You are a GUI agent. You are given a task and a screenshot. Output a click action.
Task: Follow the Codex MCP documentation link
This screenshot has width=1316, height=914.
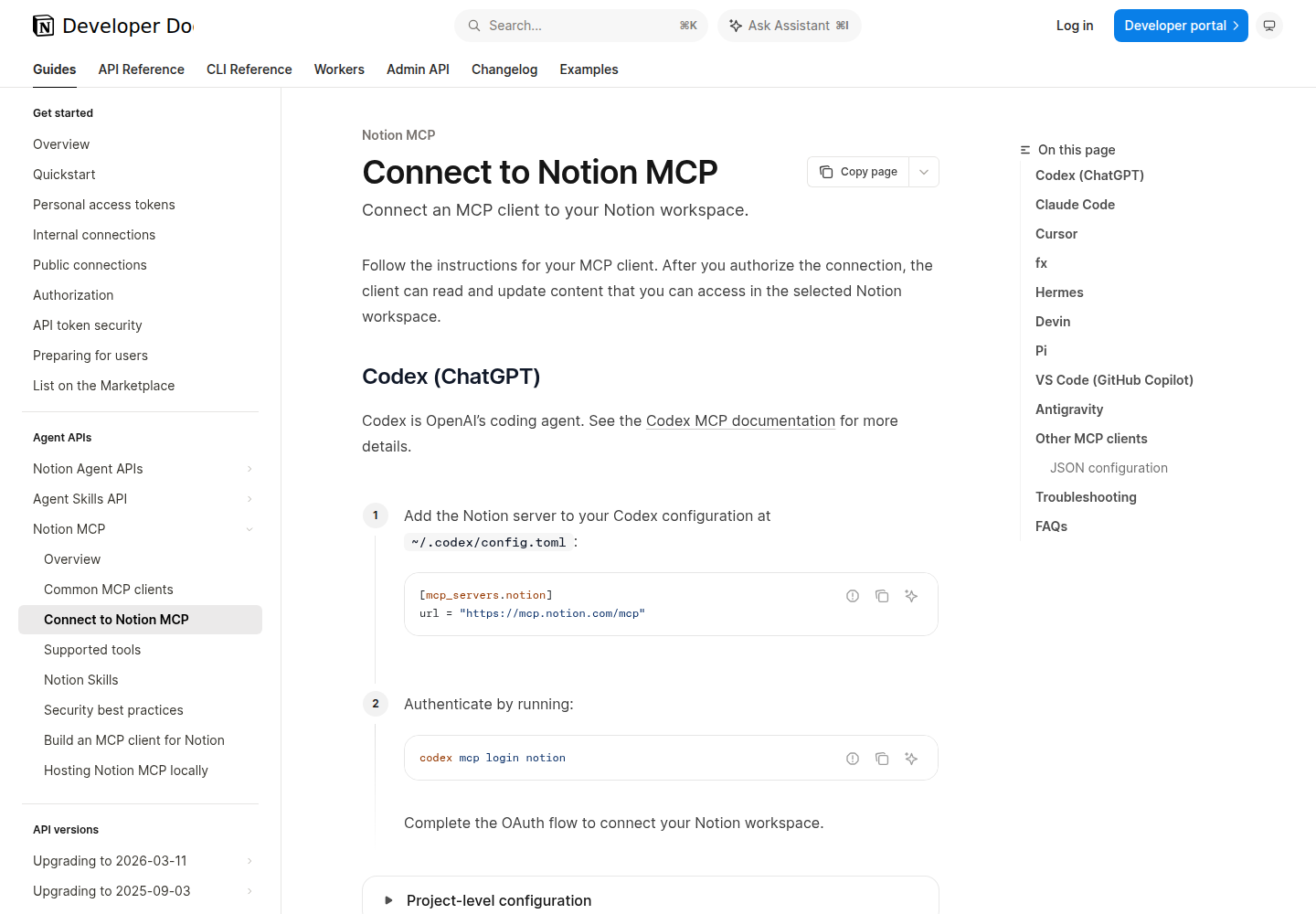[740, 420]
